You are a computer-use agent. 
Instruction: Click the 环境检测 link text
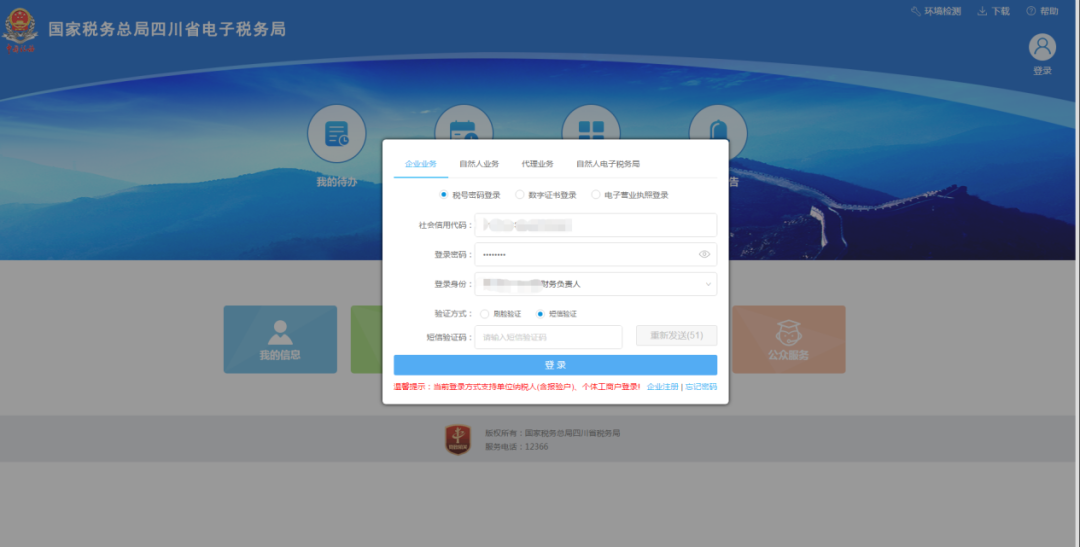(942, 11)
